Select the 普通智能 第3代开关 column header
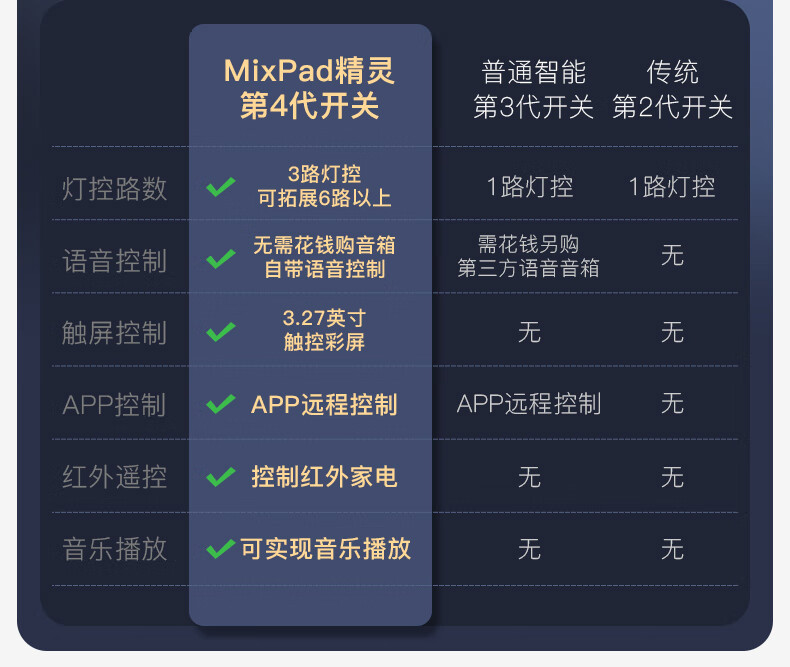The width and height of the screenshot is (790, 667). click(x=533, y=89)
